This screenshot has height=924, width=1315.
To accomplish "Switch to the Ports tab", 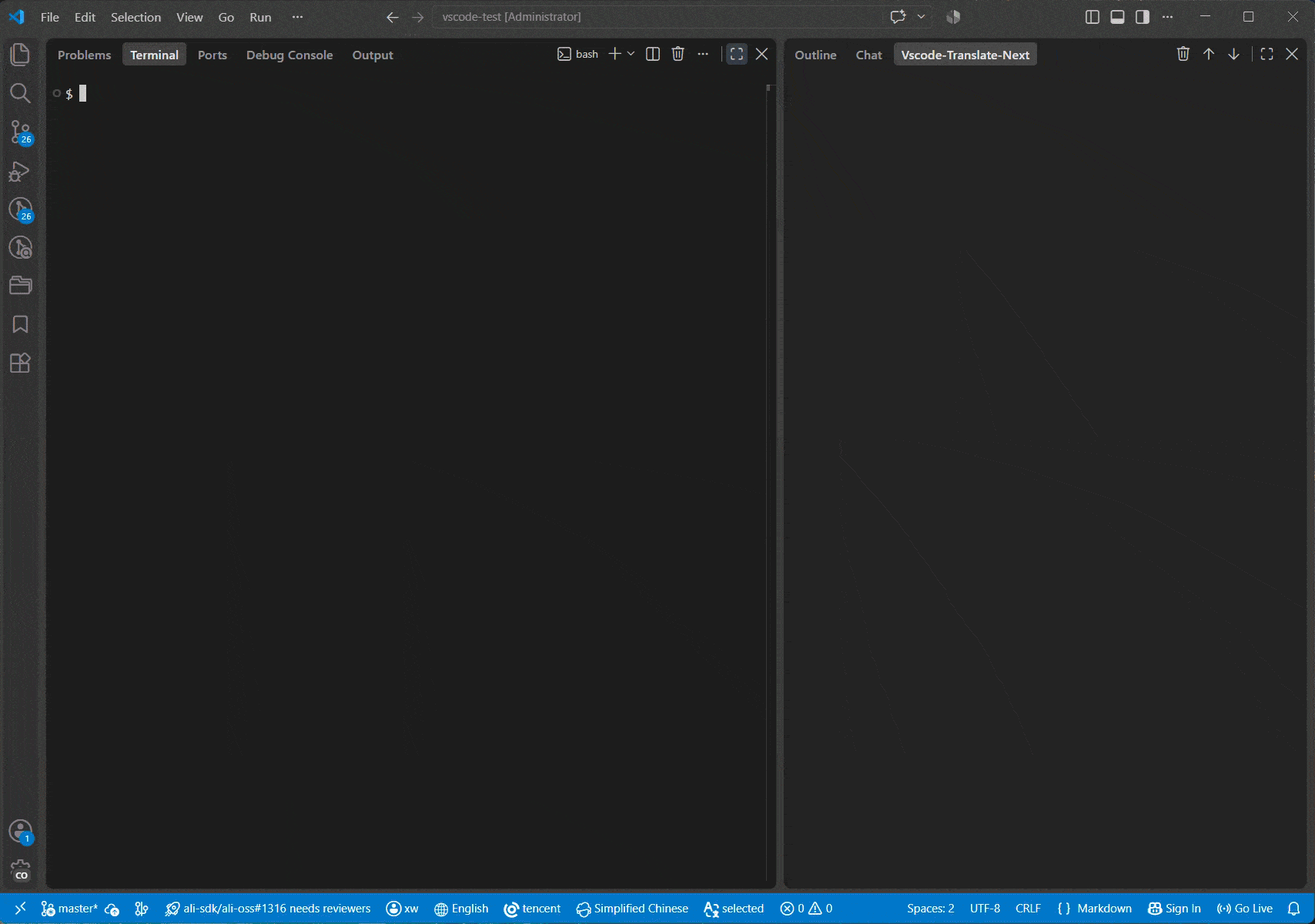I will tap(212, 55).
